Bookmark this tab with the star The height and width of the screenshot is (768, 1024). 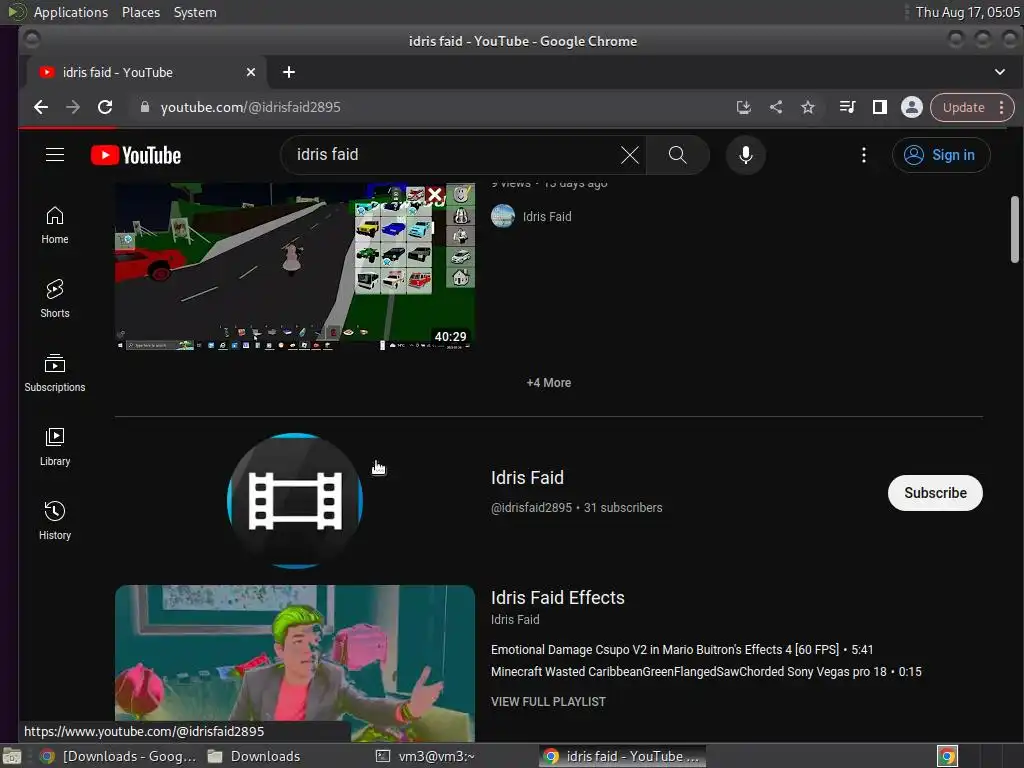pos(808,107)
